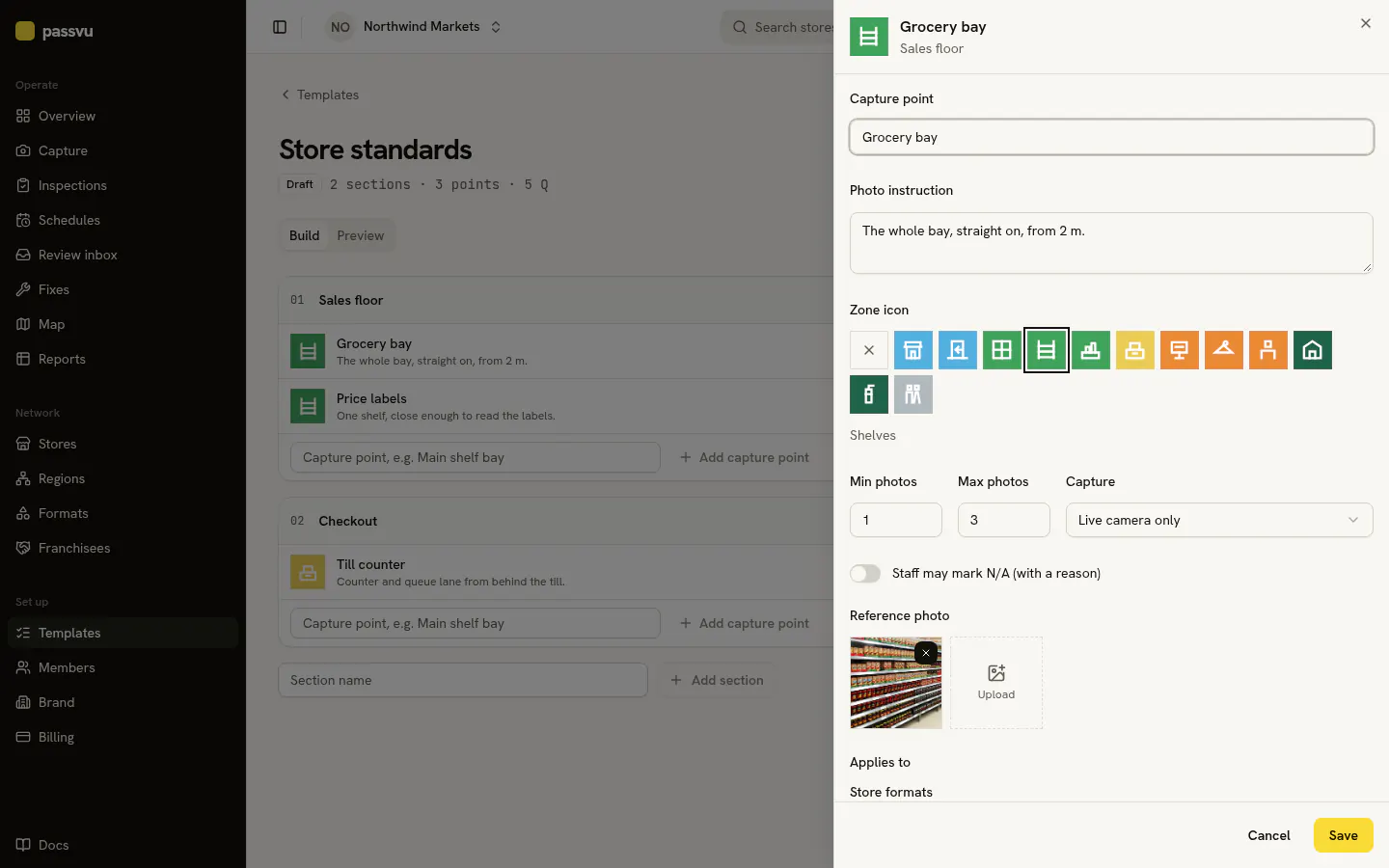1389x868 pixels.
Task: Choose the orange signage screen zone icon
Action: tap(1180, 350)
